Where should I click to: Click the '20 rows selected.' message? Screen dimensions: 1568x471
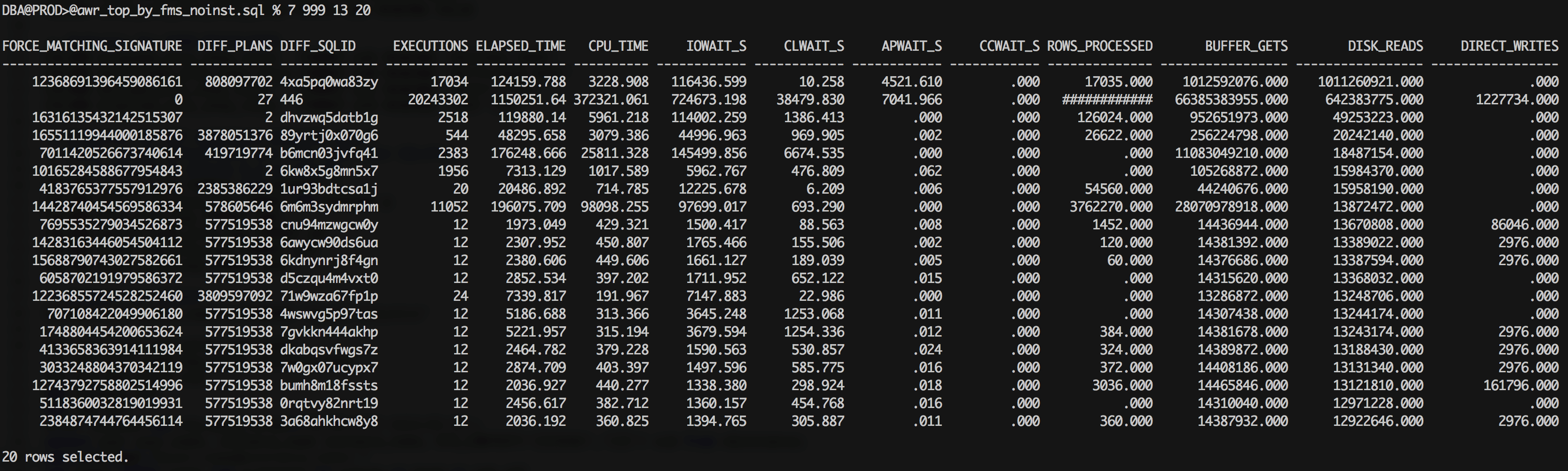pyautogui.click(x=65, y=457)
